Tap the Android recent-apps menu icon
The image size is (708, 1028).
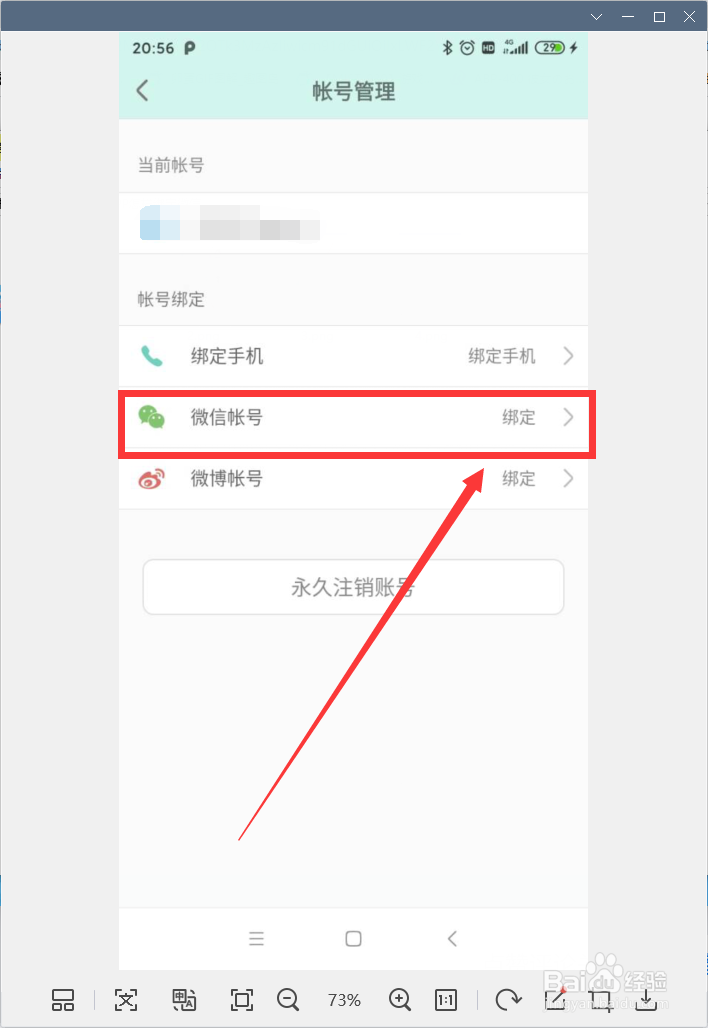pyautogui.click(x=256, y=939)
